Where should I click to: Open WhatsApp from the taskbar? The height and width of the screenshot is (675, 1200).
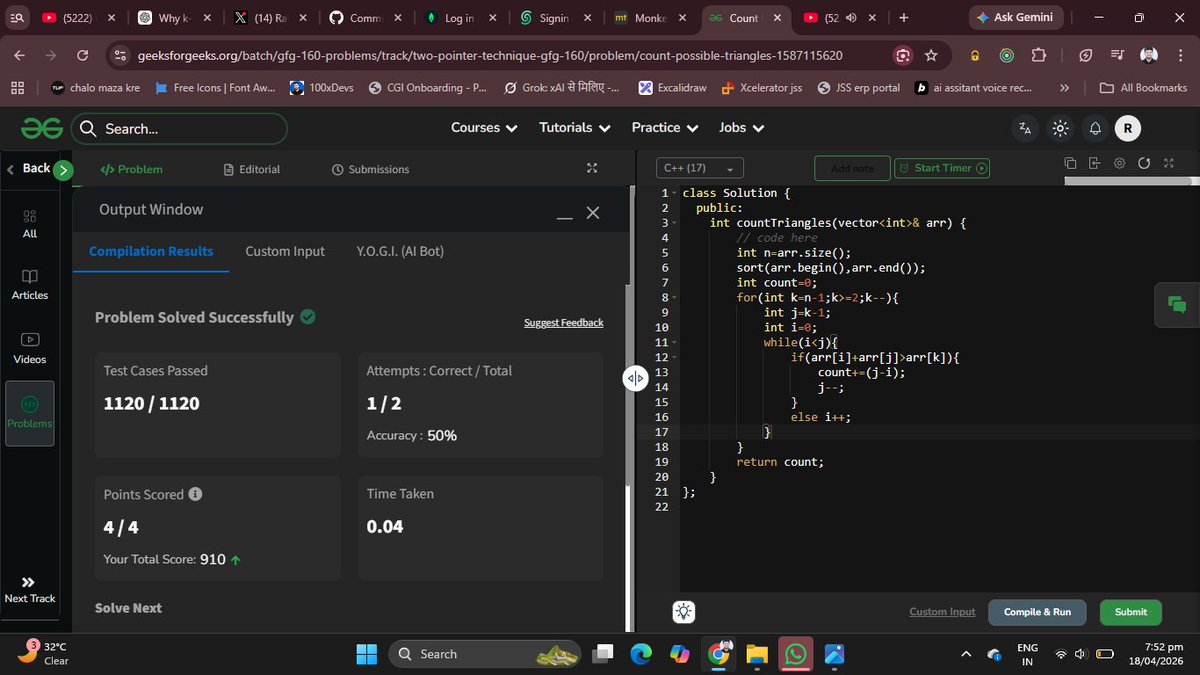point(795,654)
